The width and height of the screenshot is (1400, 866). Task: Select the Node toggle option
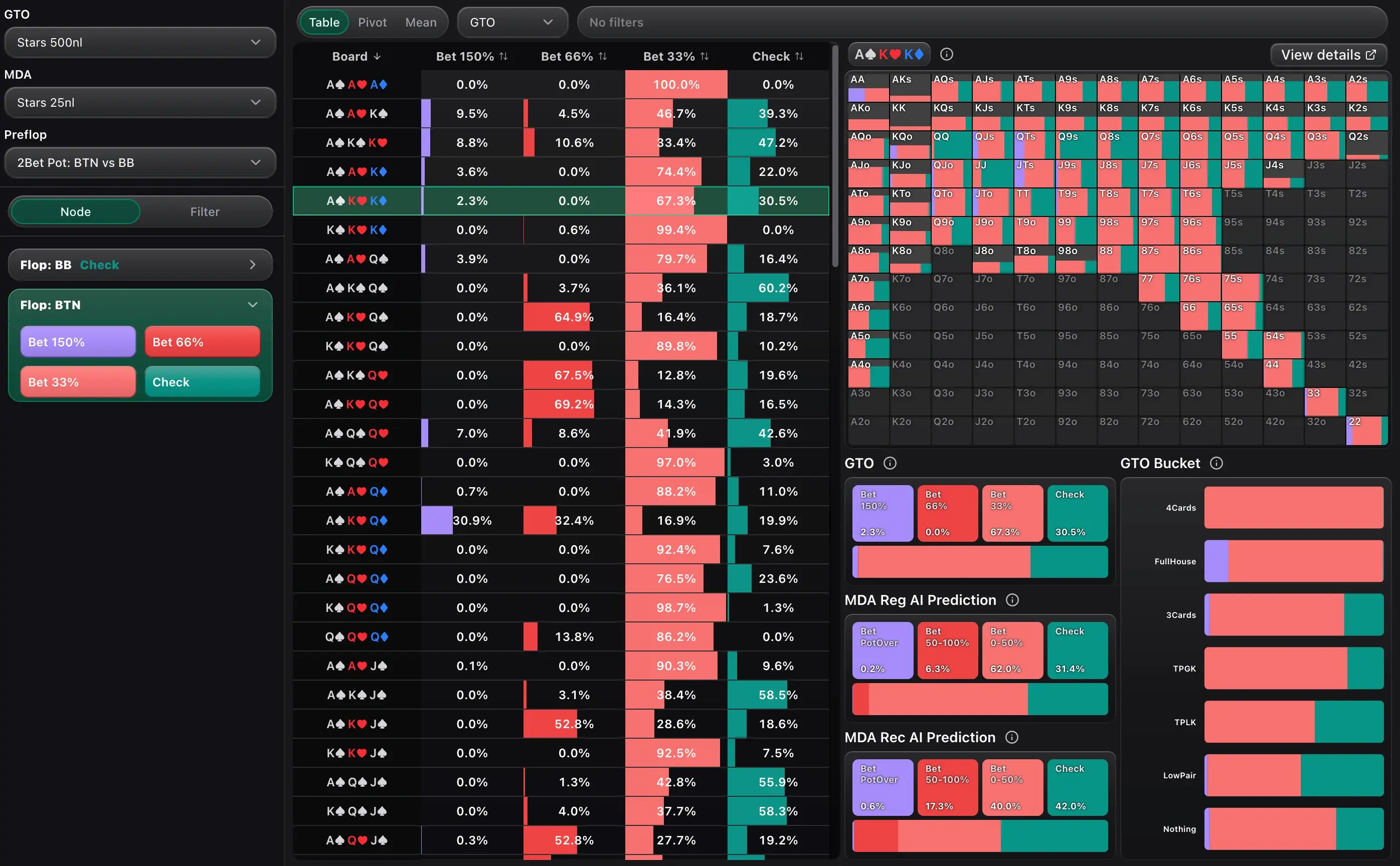pos(75,212)
